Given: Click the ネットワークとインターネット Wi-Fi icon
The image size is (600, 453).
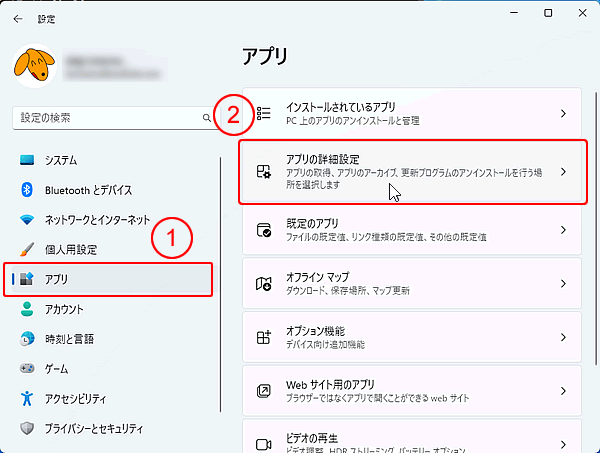Looking at the screenshot, I should (x=27, y=220).
